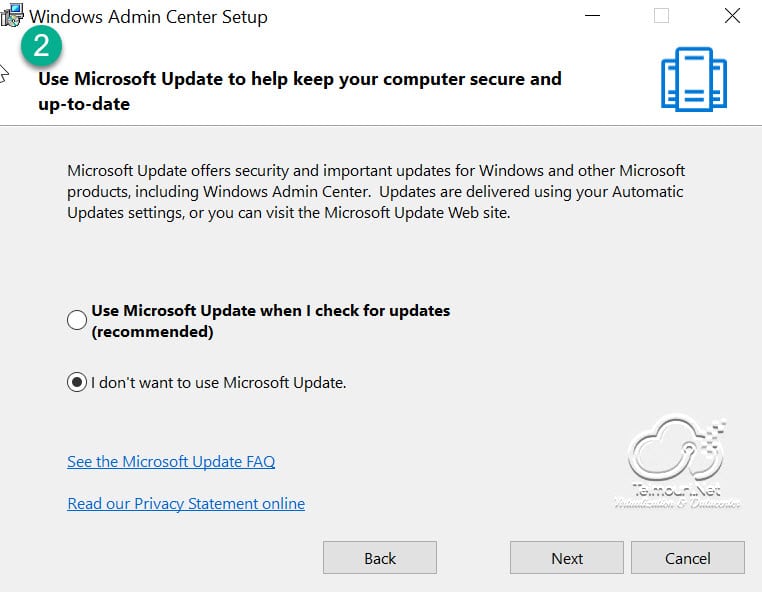Click the bold Use Microsoft Update heading

[x=300, y=91]
